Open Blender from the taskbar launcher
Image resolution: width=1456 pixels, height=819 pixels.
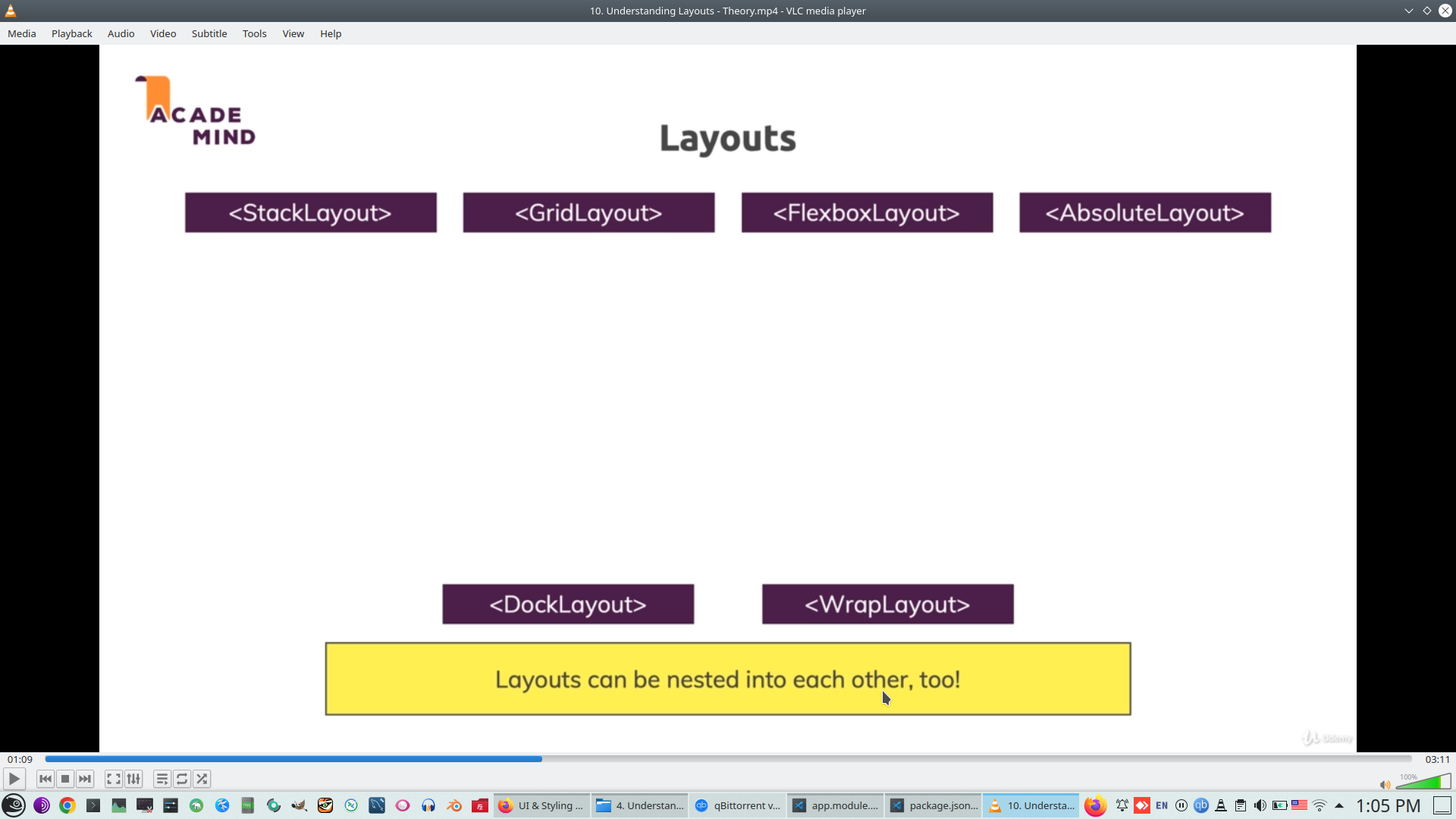pos(454,805)
